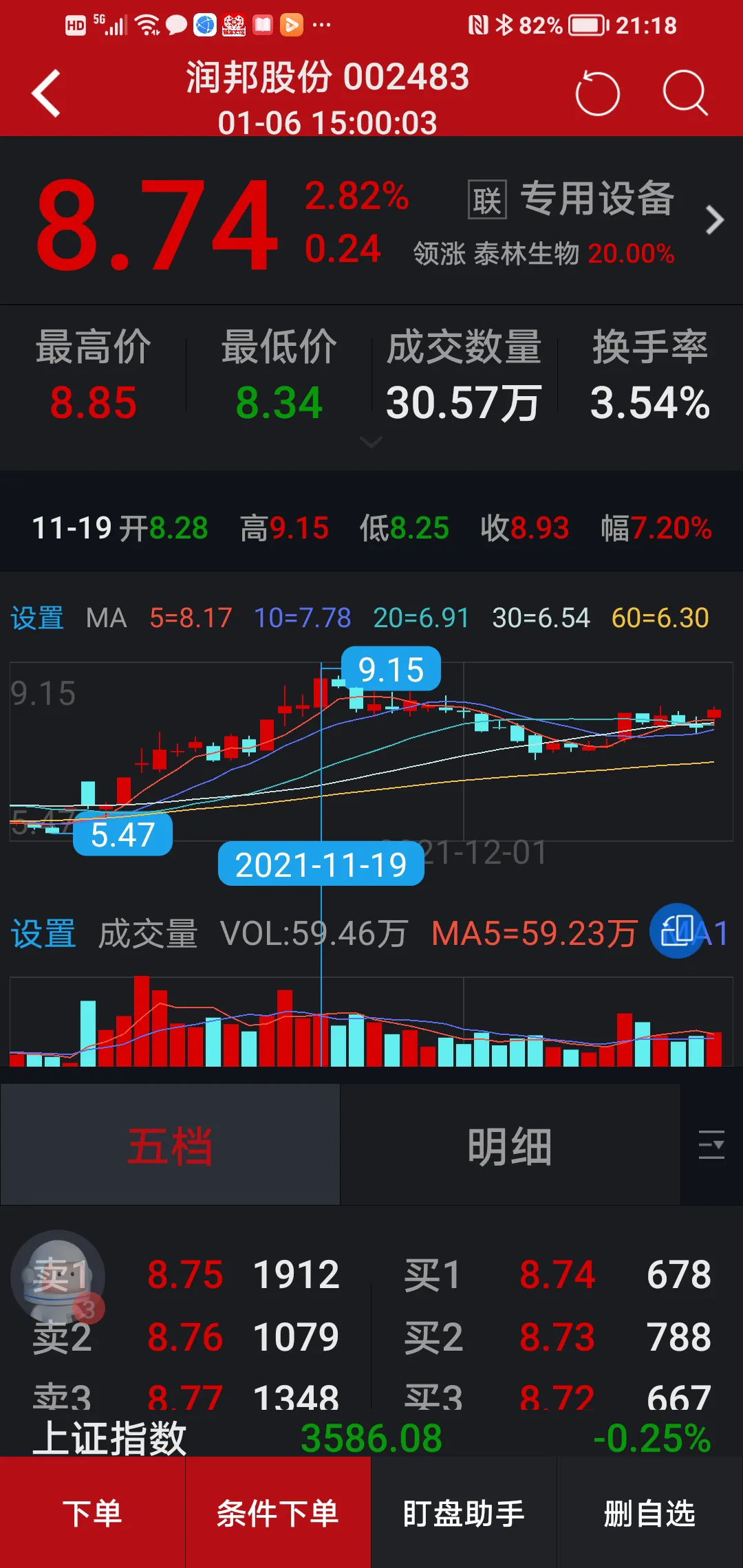Tap the 领涨 泰林生物 leader stock

[x=543, y=254]
